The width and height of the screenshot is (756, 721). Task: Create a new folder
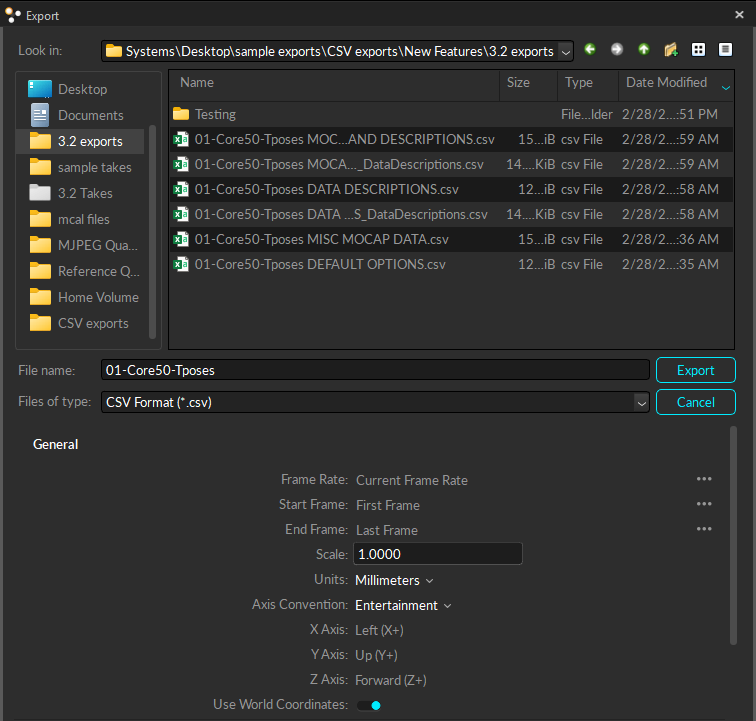671,50
